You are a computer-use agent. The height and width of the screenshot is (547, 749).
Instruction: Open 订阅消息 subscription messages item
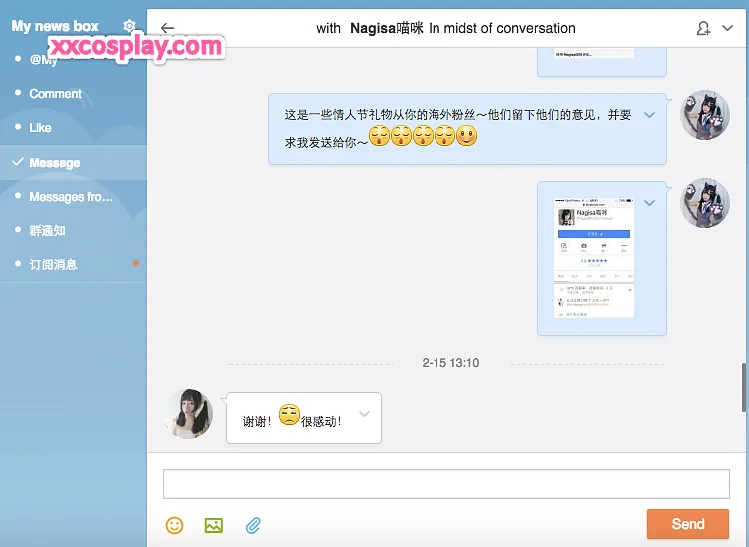pos(53,264)
